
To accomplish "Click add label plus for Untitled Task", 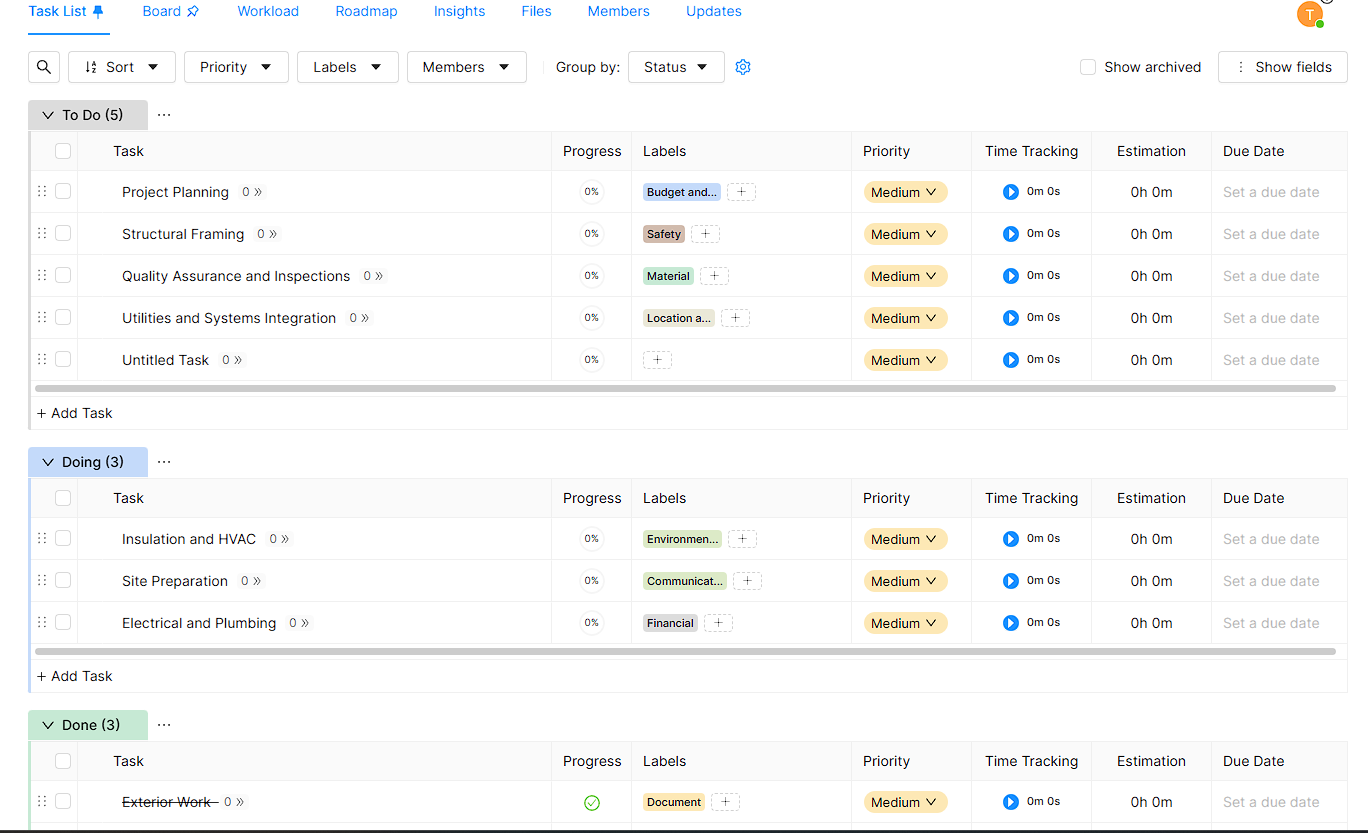I will click(x=657, y=360).
